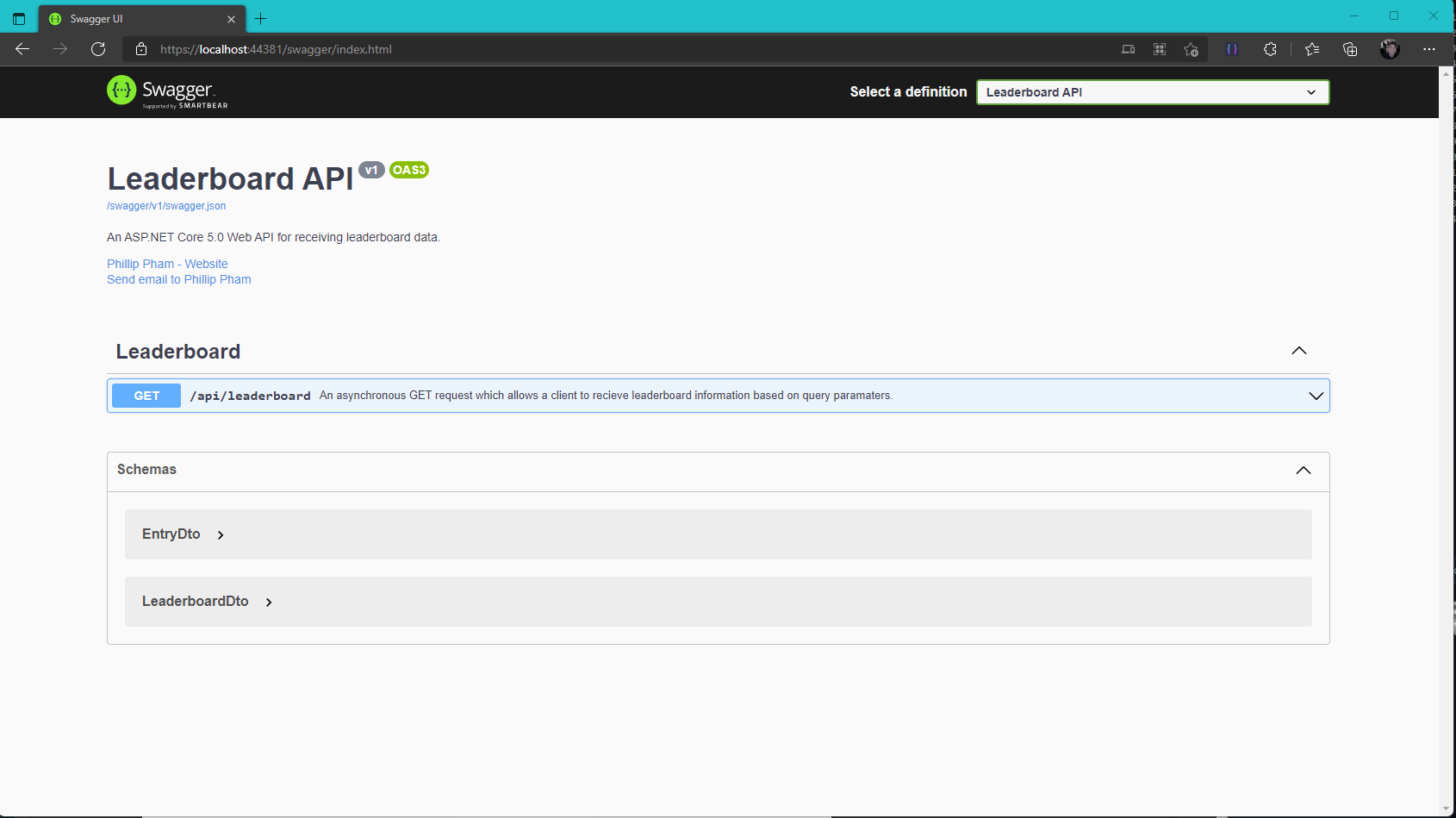Open the Extensions puzzle icon

(x=1270, y=49)
